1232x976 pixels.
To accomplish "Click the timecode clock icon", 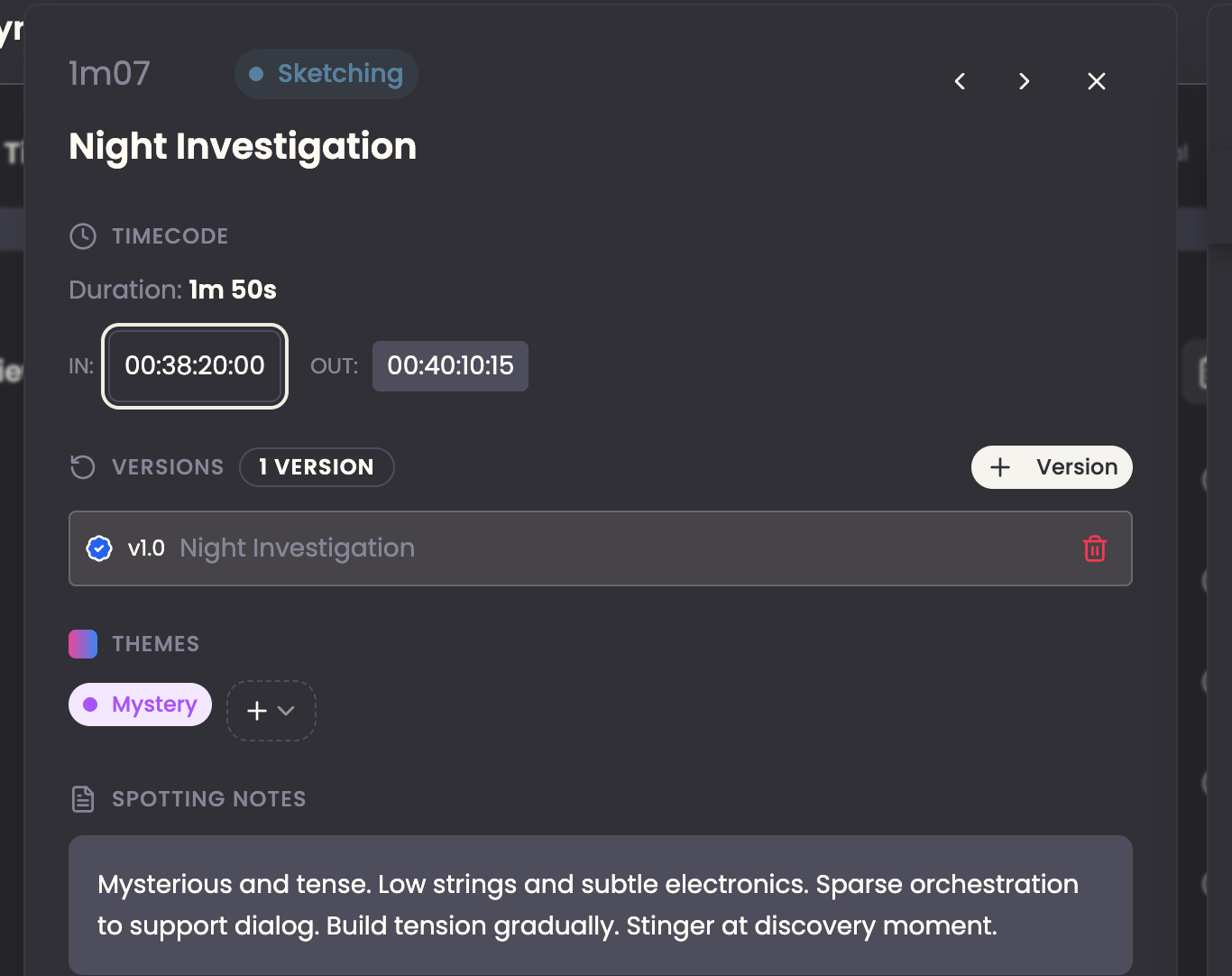I will (x=83, y=236).
